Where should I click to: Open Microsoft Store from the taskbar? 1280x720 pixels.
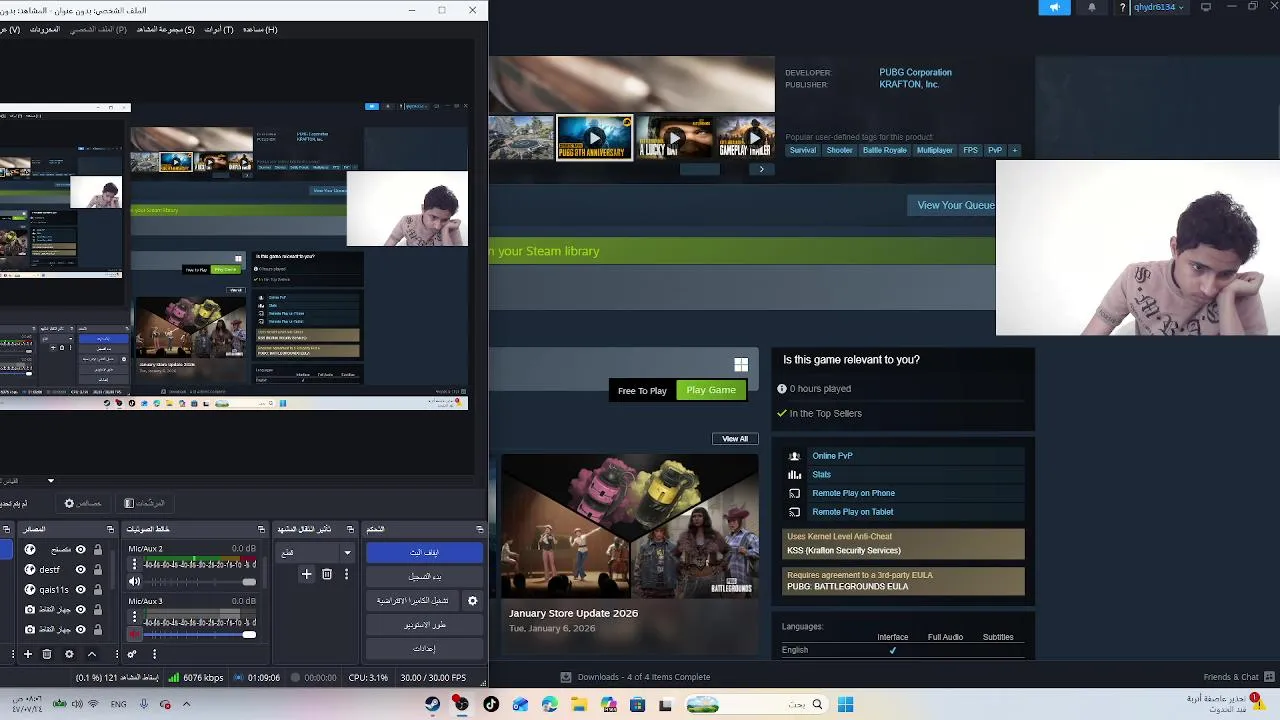click(x=637, y=705)
